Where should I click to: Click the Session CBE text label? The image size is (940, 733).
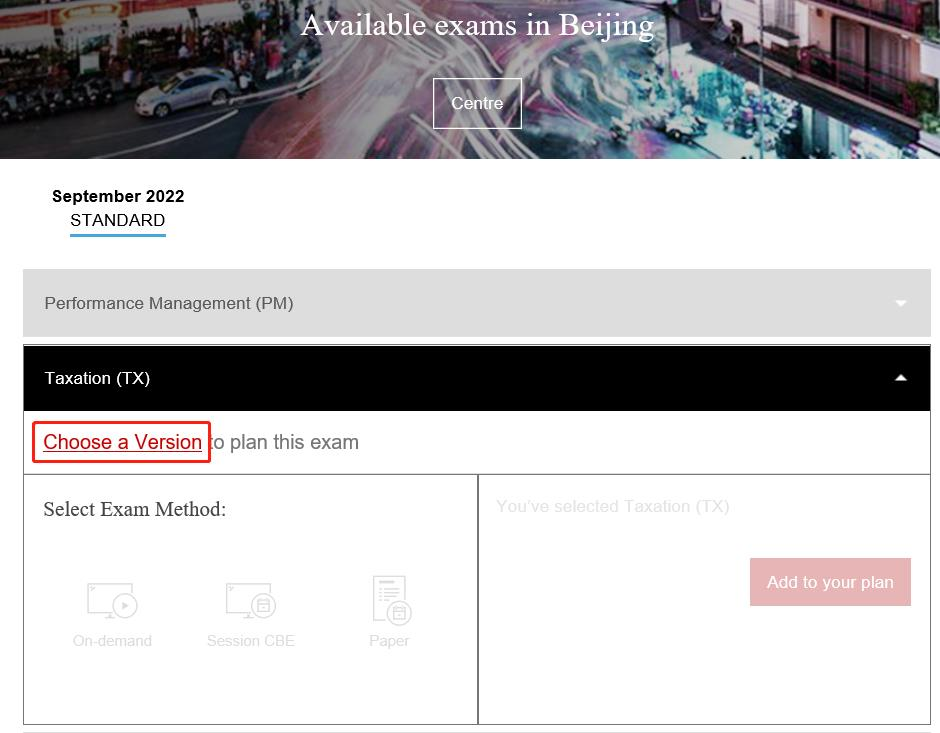coord(250,641)
